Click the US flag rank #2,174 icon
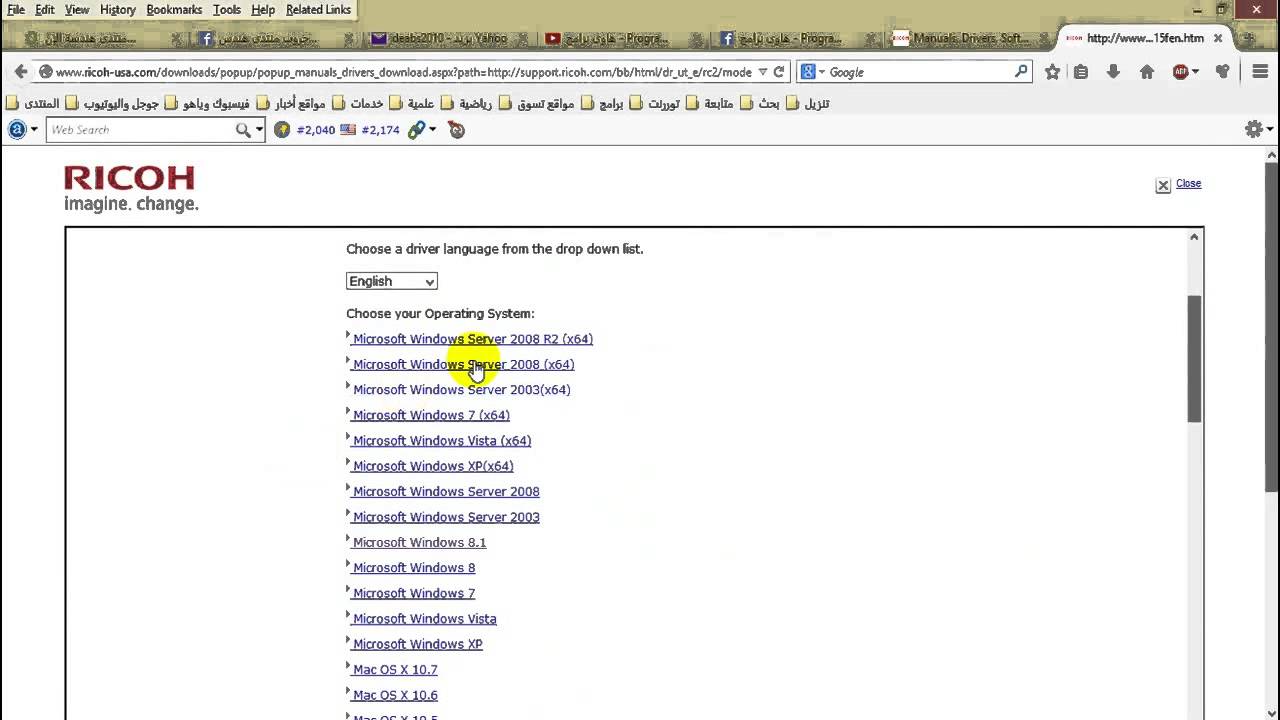Image resolution: width=1280 pixels, height=720 pixels. tap(348, 130)
